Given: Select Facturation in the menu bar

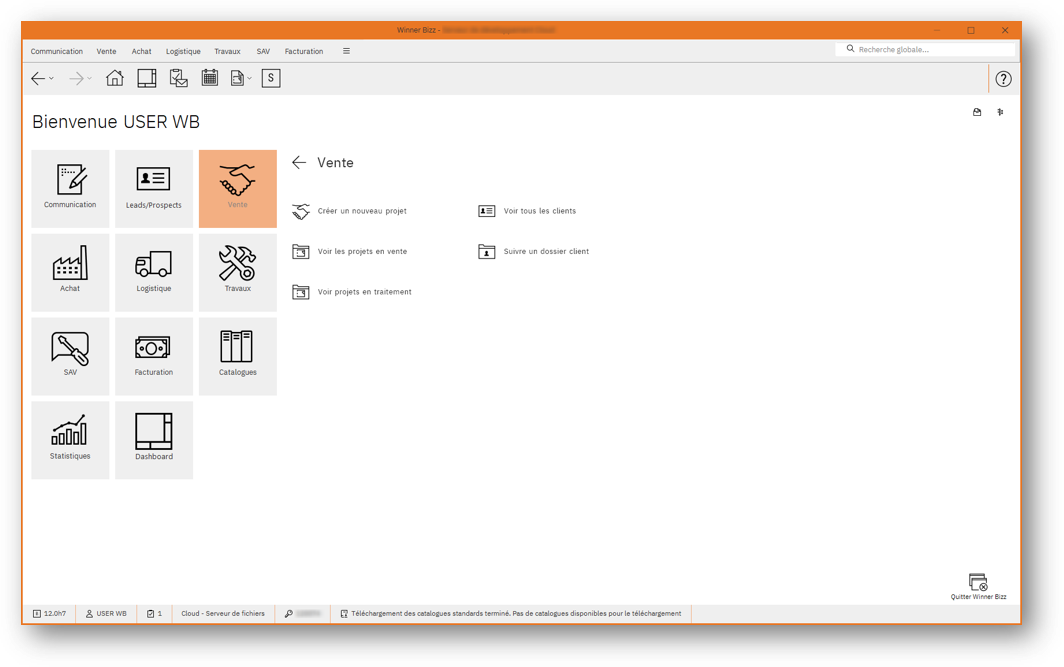Looking at the screenshot, I should click(x=303, y=51).
